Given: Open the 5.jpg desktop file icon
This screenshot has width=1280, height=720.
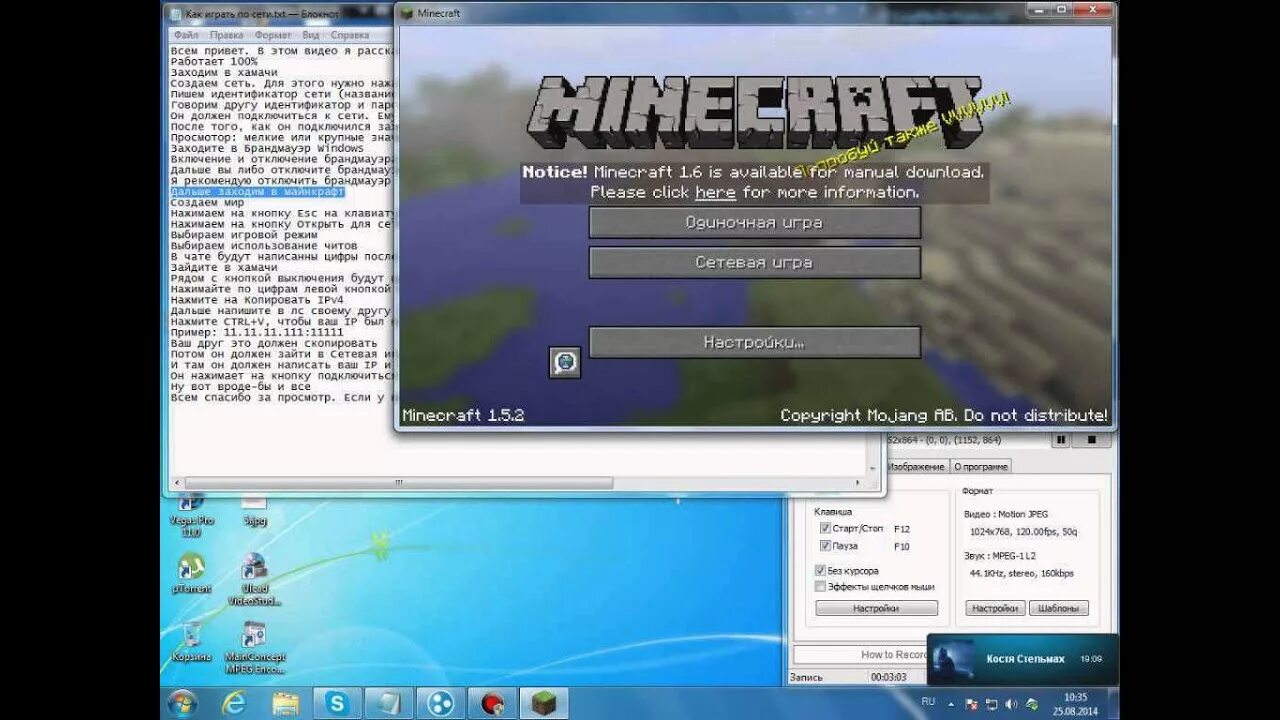Looking at the screenshot, I should (255, 510).
